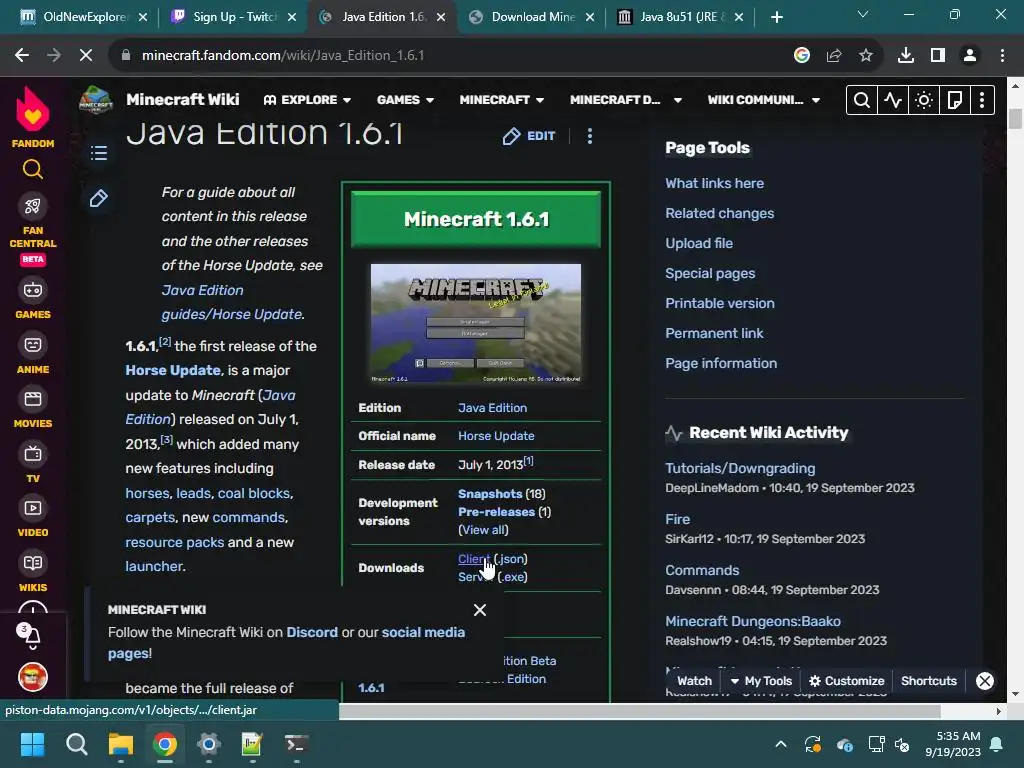Viewport: 1024px width, 768px height.
Task: Open notifications bell in Fandom sidebar
Action: 33,637
